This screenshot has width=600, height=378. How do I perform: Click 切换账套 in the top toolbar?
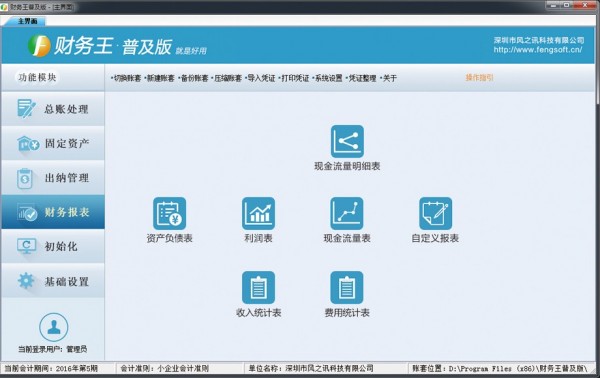pyautogui.click(x=126, y=78)
